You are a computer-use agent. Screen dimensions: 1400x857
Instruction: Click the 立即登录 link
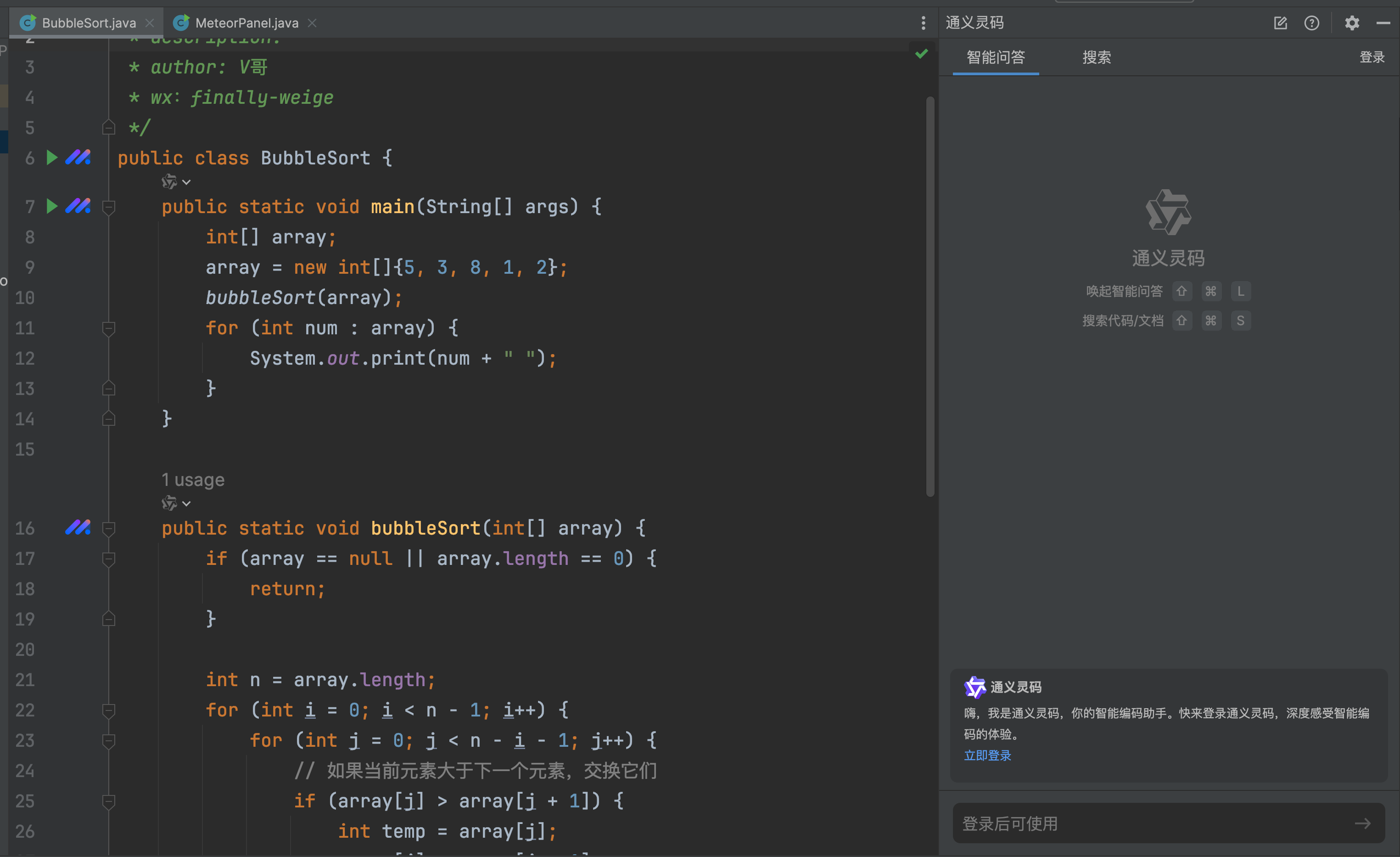point(987,755)
